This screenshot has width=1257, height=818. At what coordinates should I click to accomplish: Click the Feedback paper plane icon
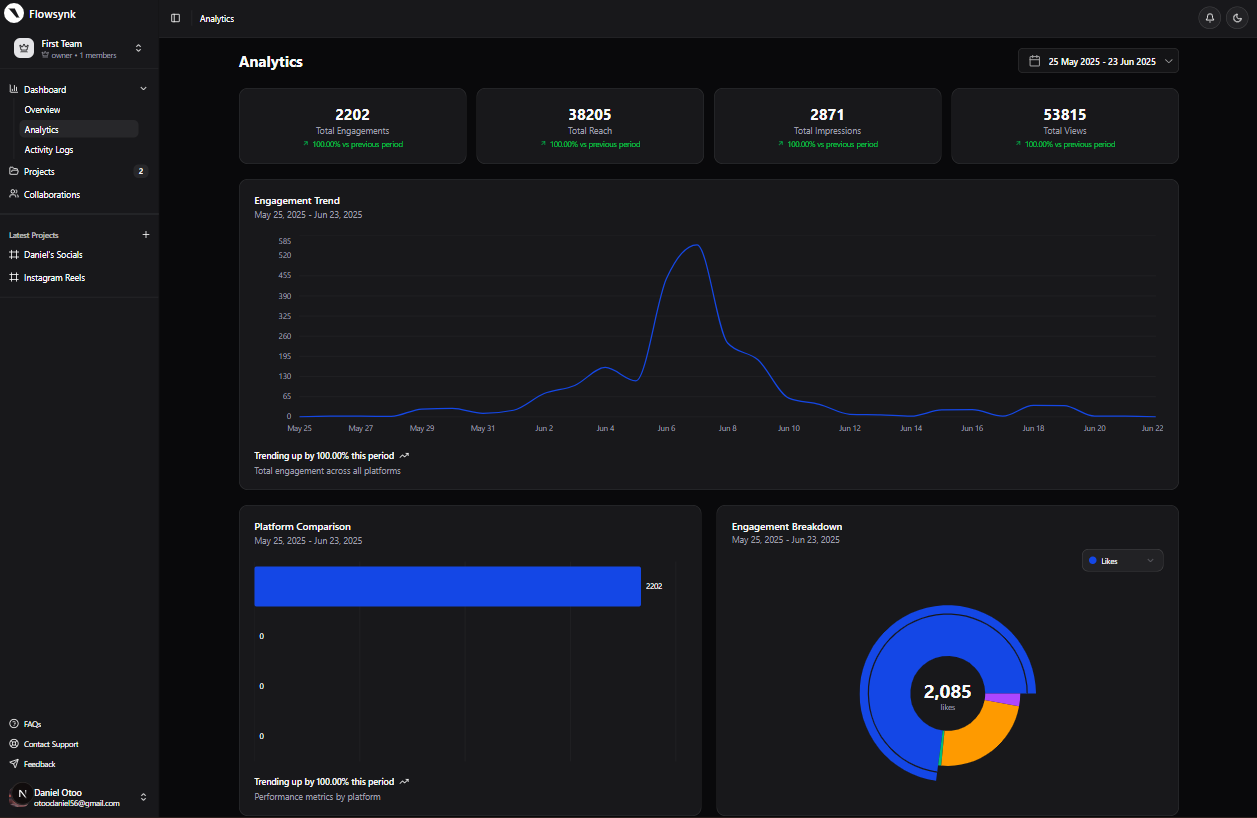[x=12, y=763]
